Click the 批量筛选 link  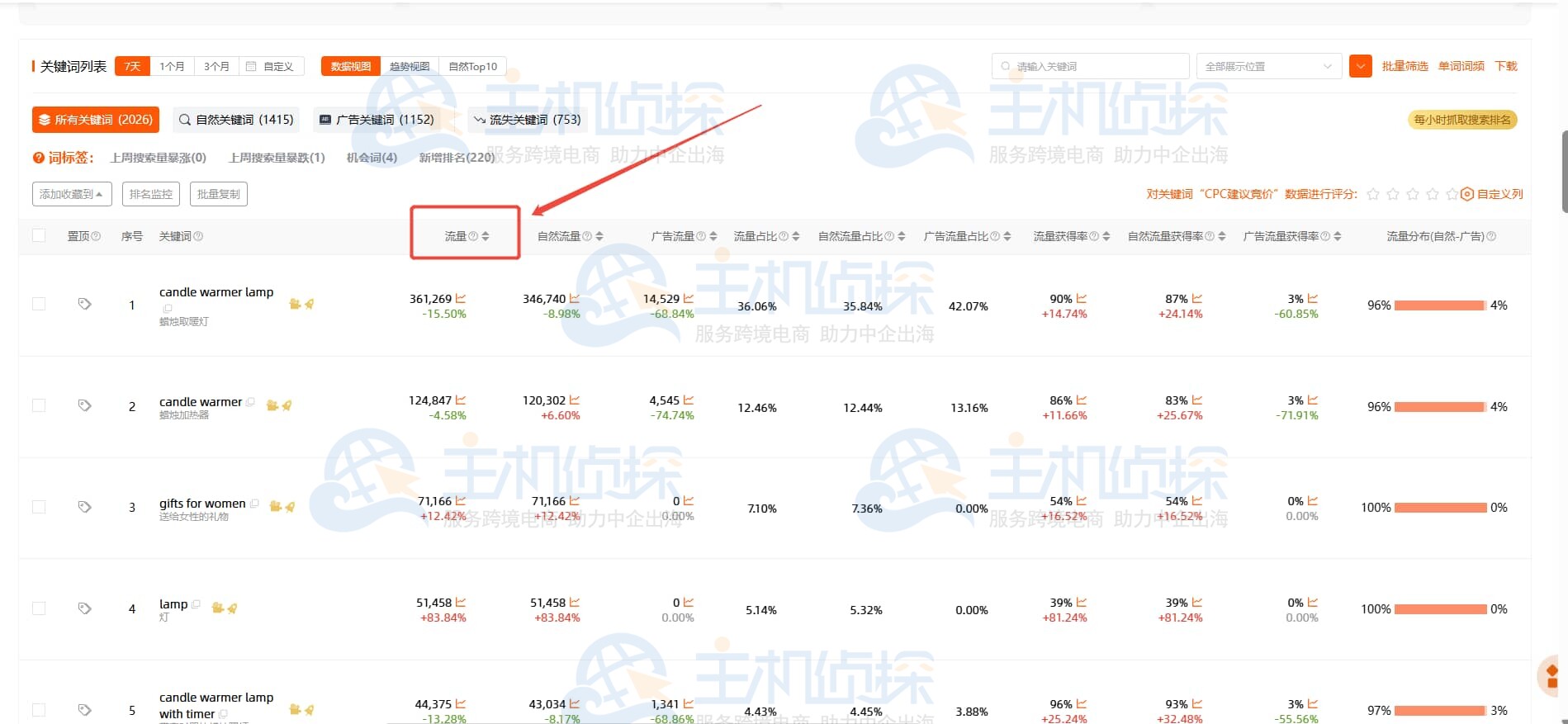click(1405, 66)
